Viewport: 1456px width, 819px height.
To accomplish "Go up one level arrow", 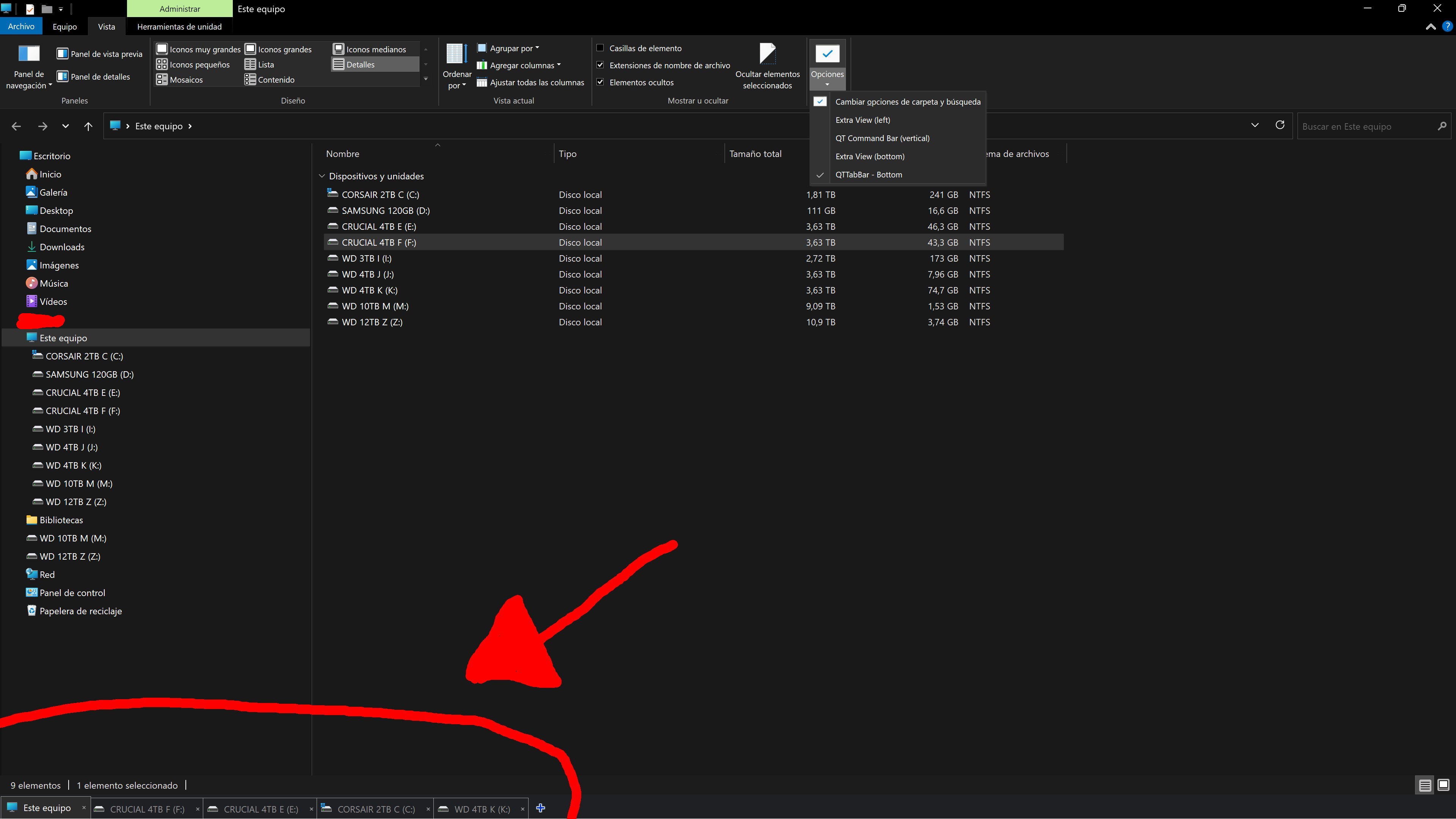I will coord(88,126).
